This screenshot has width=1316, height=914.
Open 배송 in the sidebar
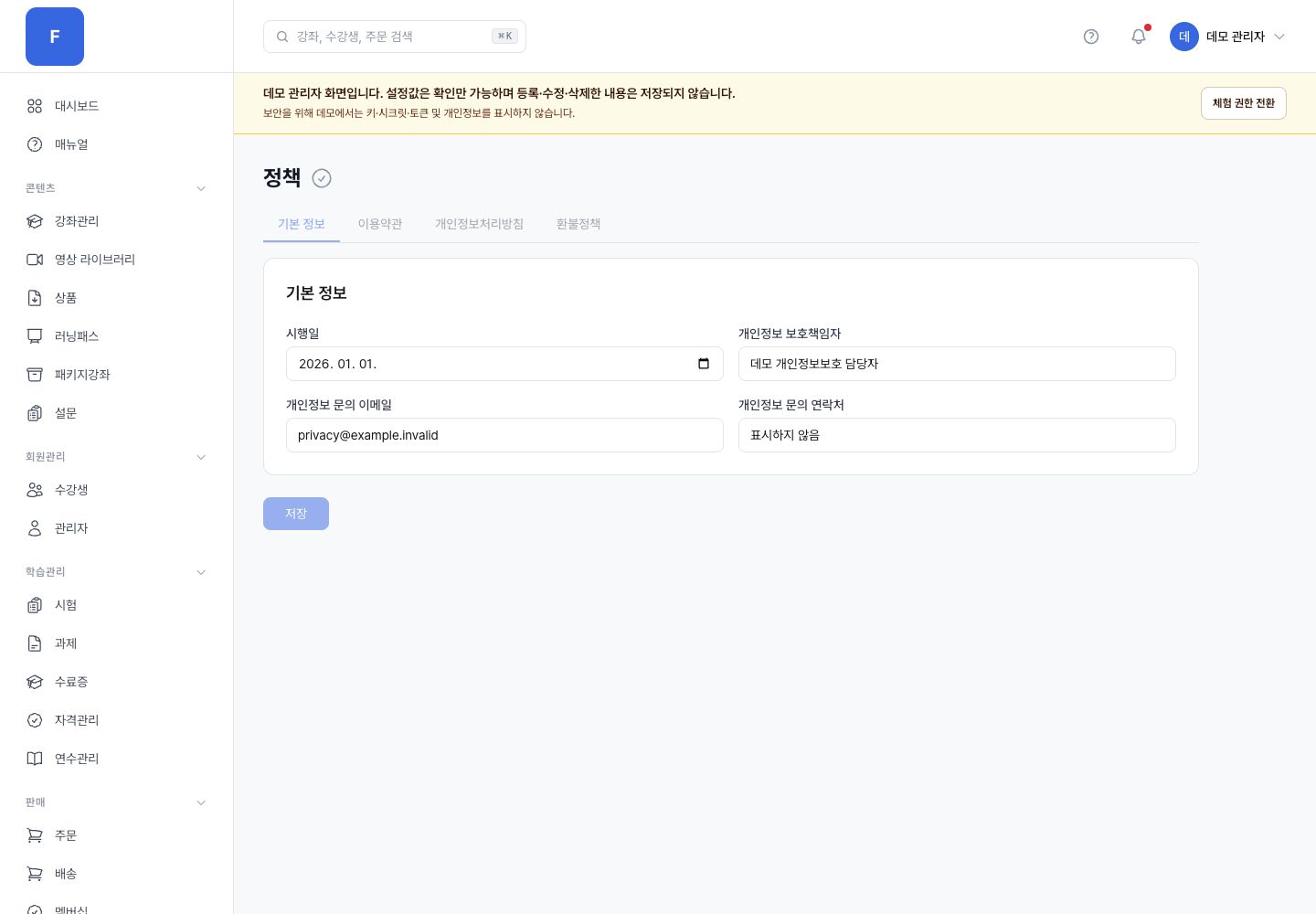(x=117, y=874)
